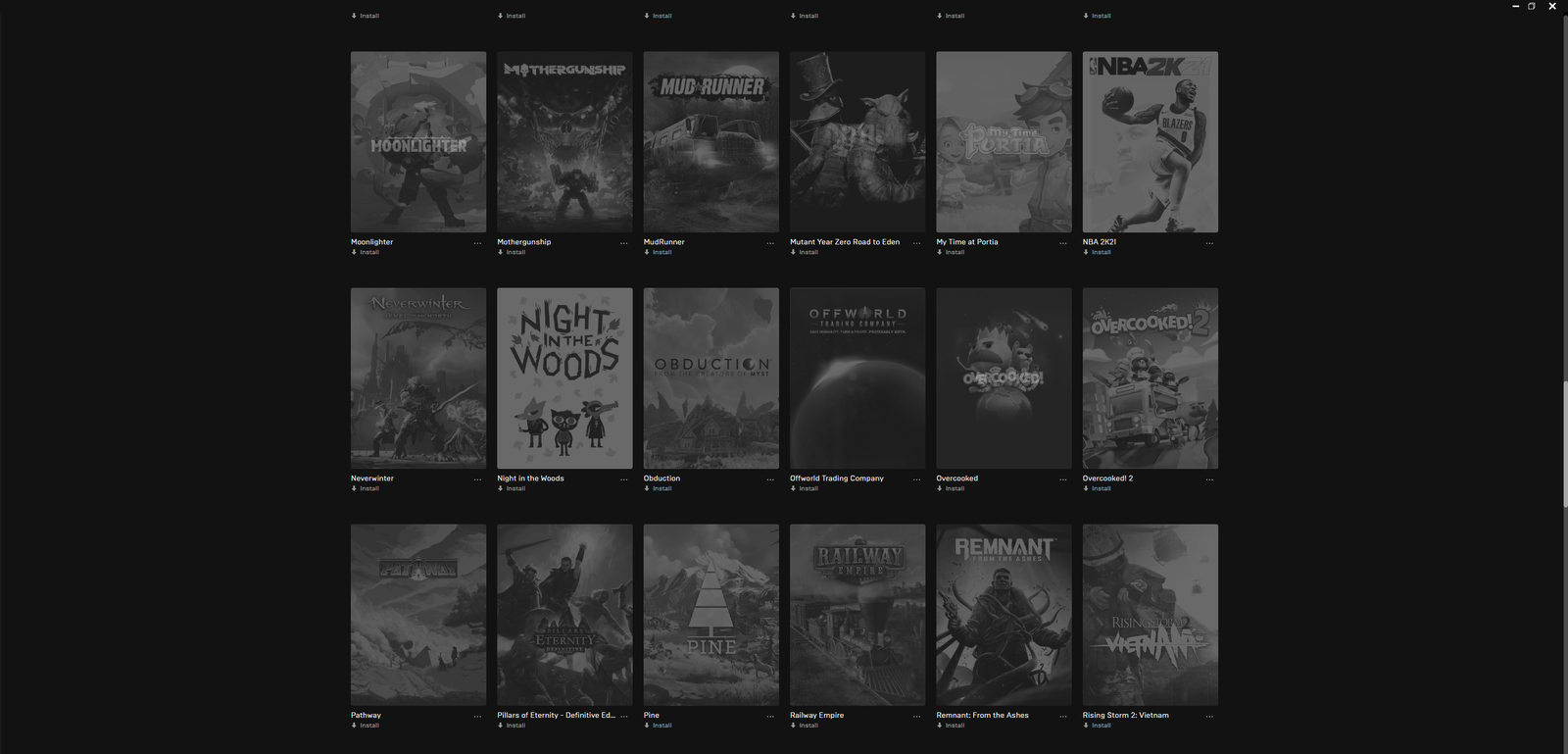Open Pillars of Eternity cover art

point(564,615)
